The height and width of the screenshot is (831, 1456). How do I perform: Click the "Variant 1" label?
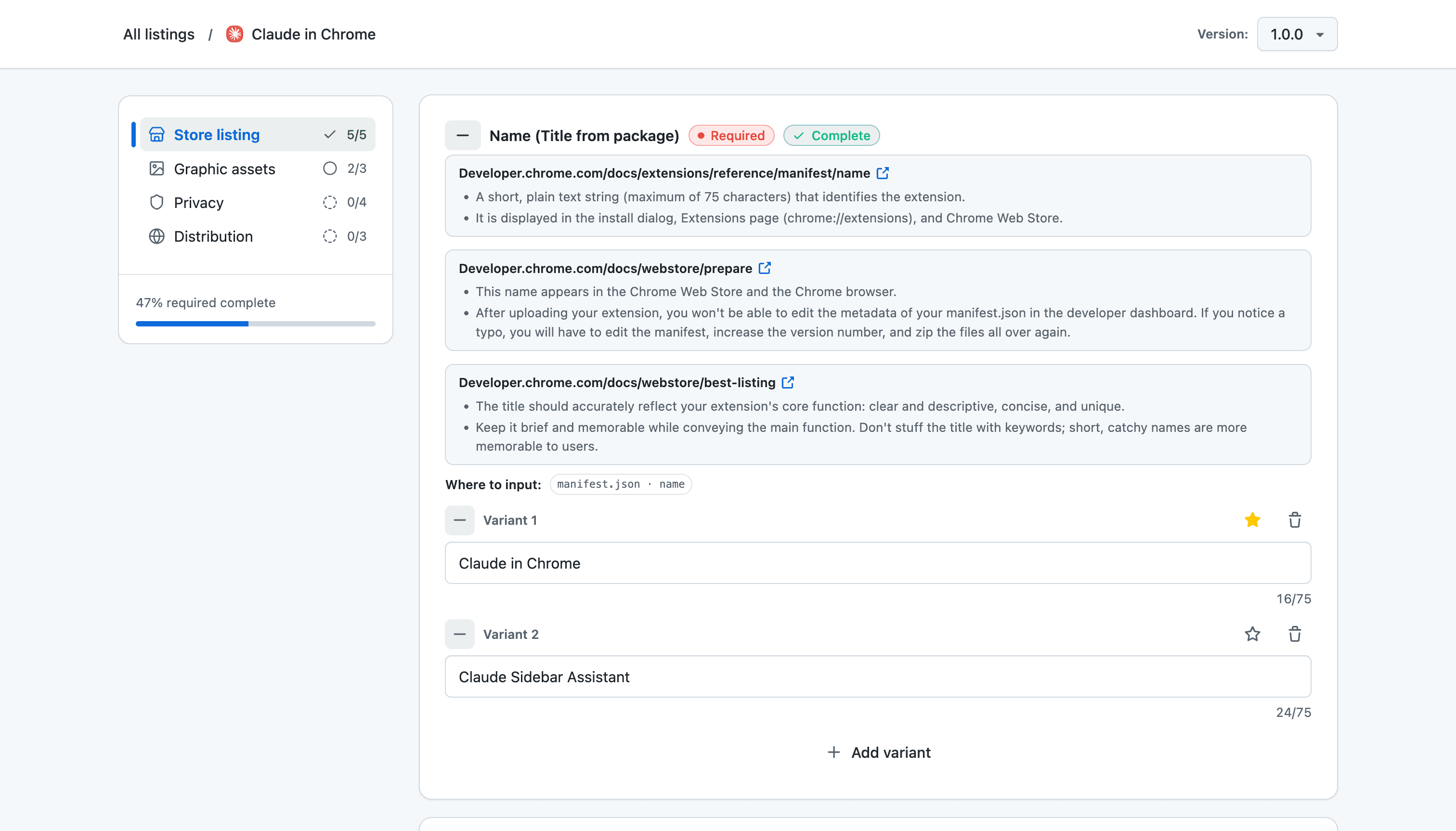tap(510, 520)
